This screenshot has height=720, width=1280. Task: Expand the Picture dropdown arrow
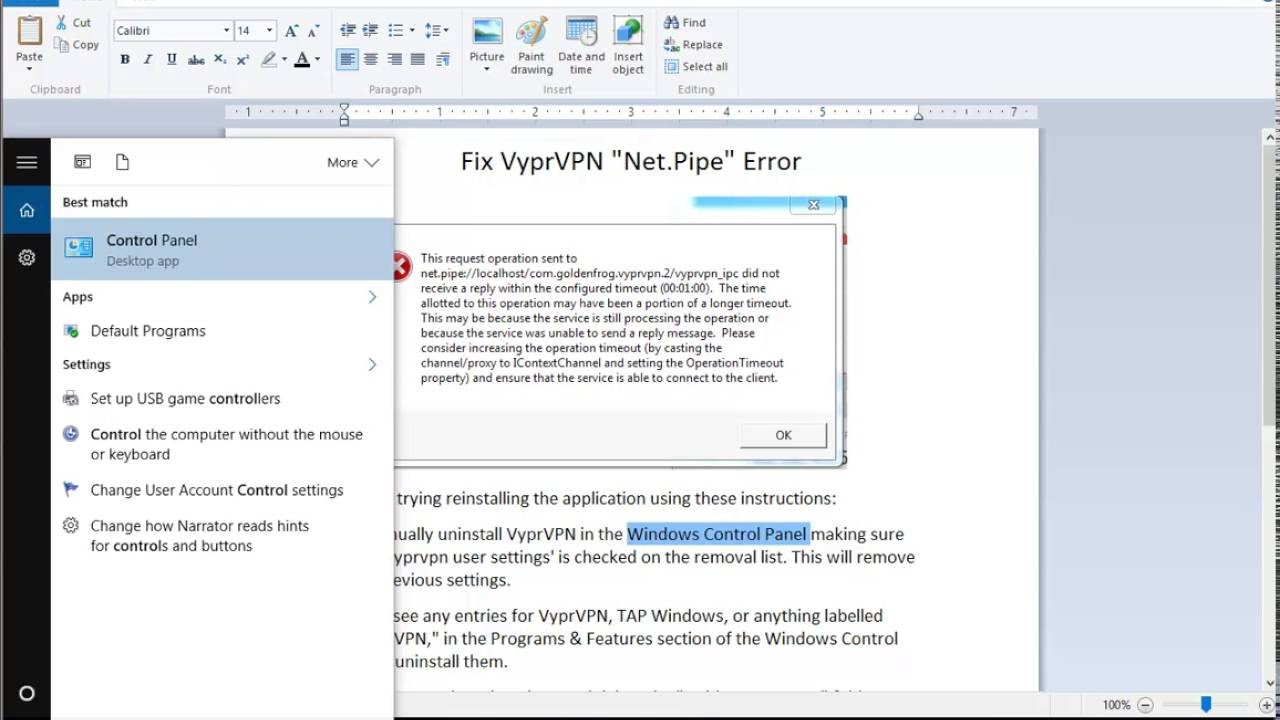pos(487,70)
